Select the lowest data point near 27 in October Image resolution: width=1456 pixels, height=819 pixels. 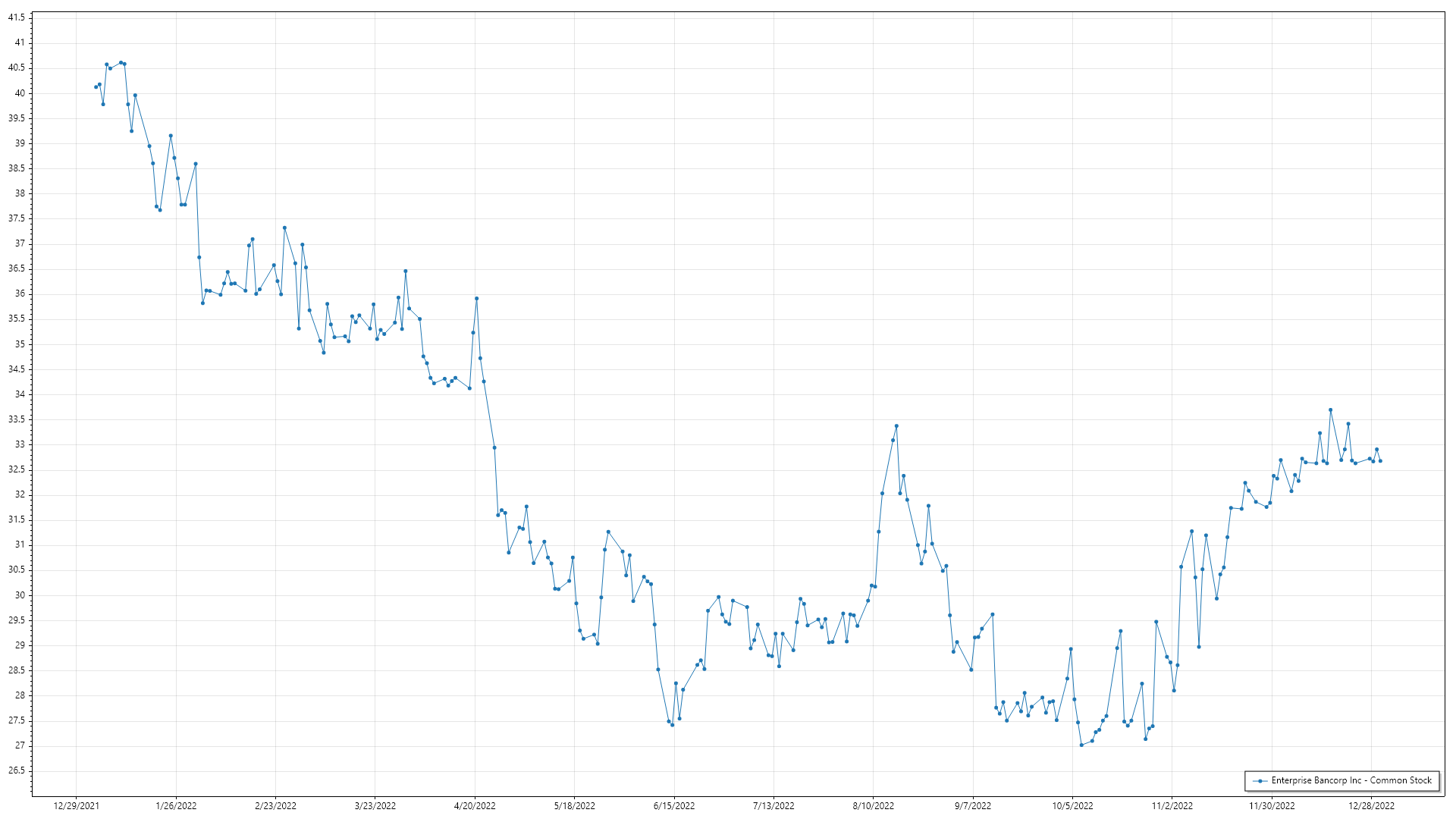(1081, 745)
